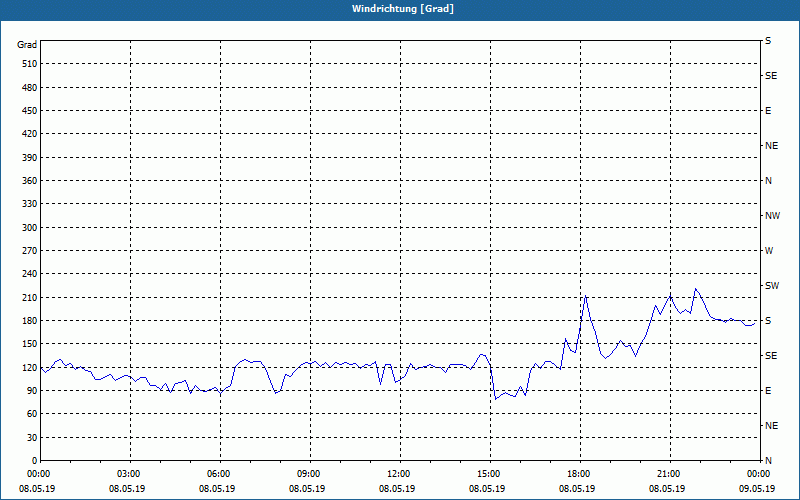Click the E compass label level with 450
The width and height of the screenshot is (800, 500).
click(768, 111)
